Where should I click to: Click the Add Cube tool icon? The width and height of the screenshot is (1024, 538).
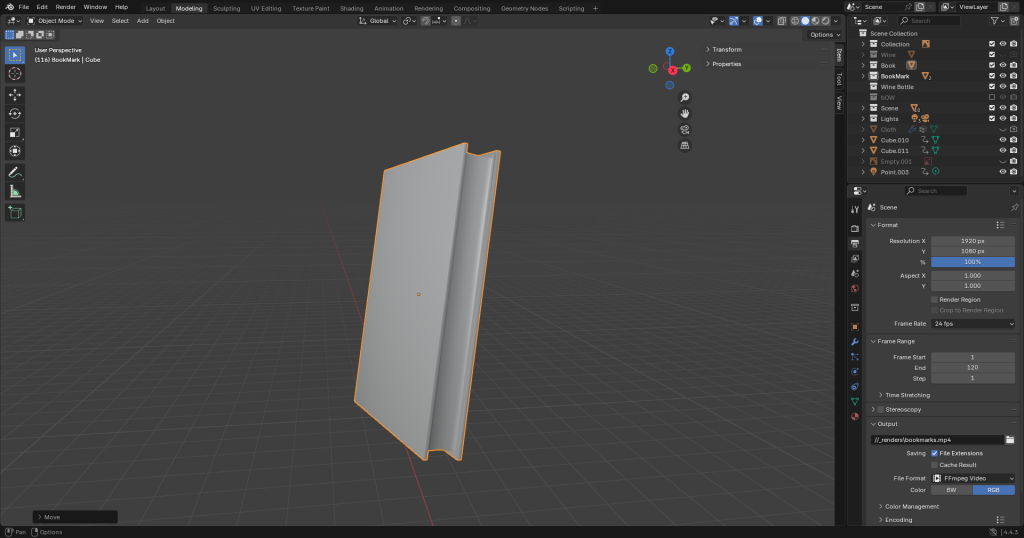[15, 212]
